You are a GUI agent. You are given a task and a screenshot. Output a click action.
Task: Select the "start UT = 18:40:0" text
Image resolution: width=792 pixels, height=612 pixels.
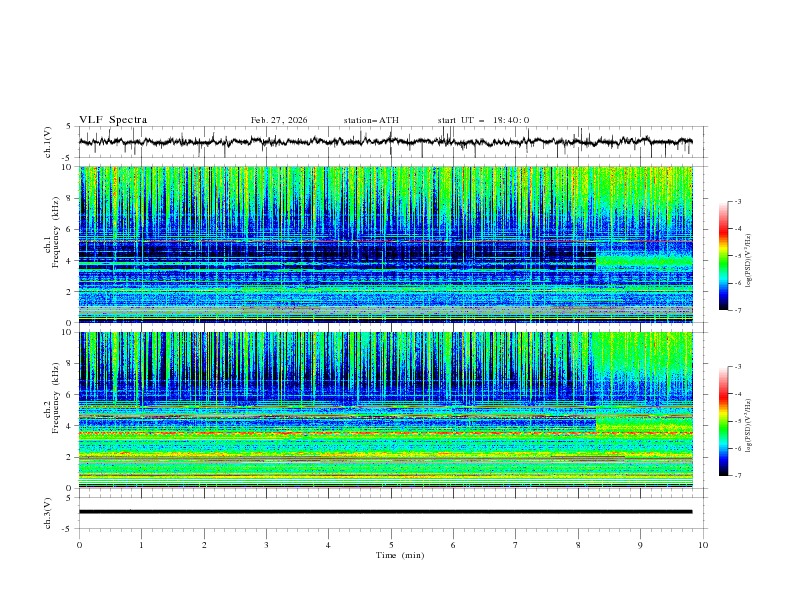483,120
